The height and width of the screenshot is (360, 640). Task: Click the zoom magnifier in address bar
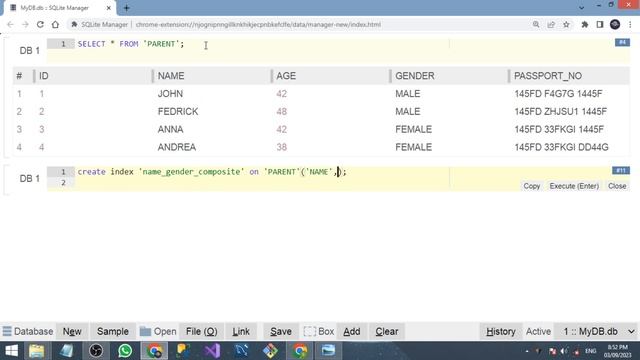click(x=536, y=24)
